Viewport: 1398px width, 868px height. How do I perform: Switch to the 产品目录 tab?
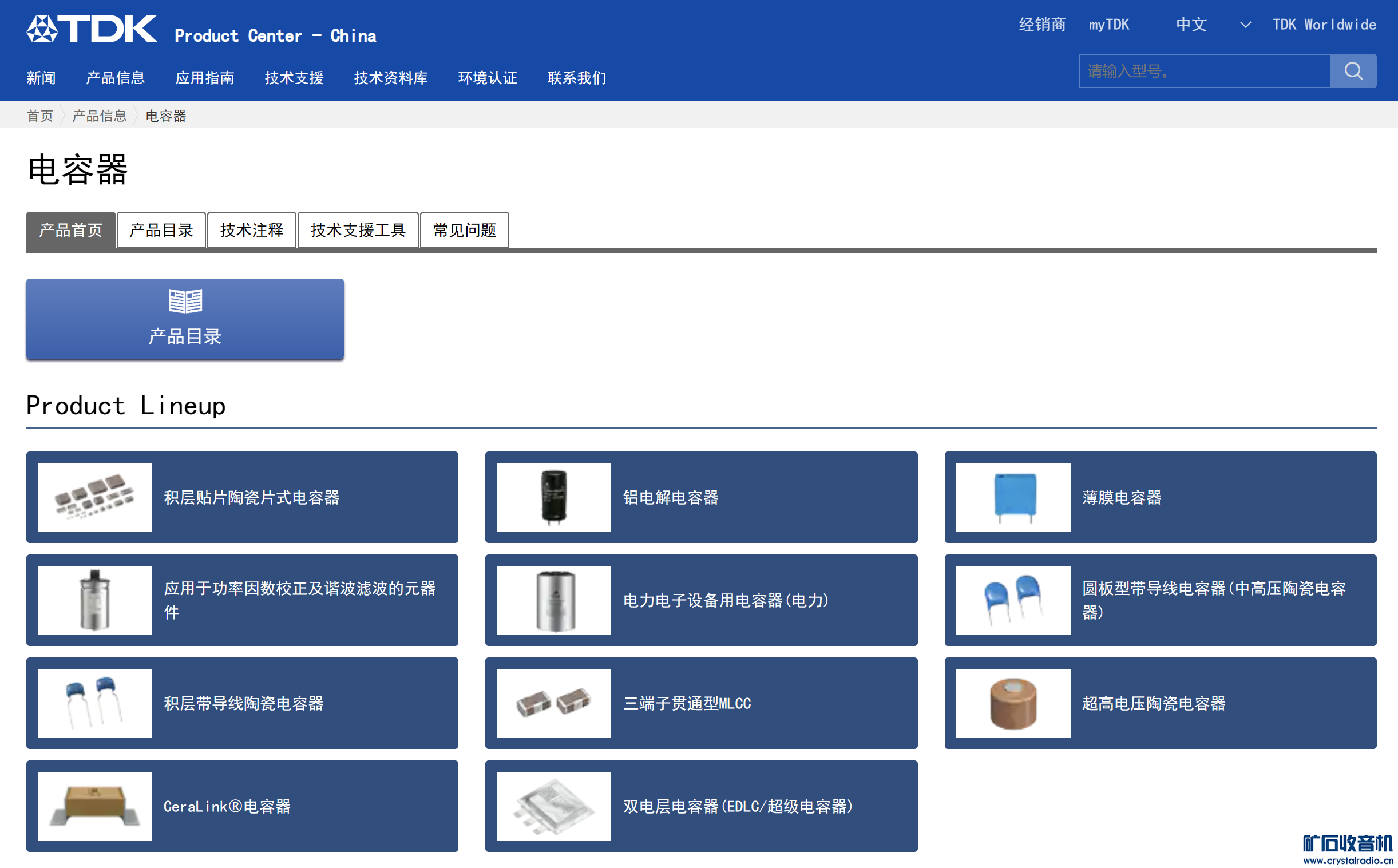click(x=161, y=230)
